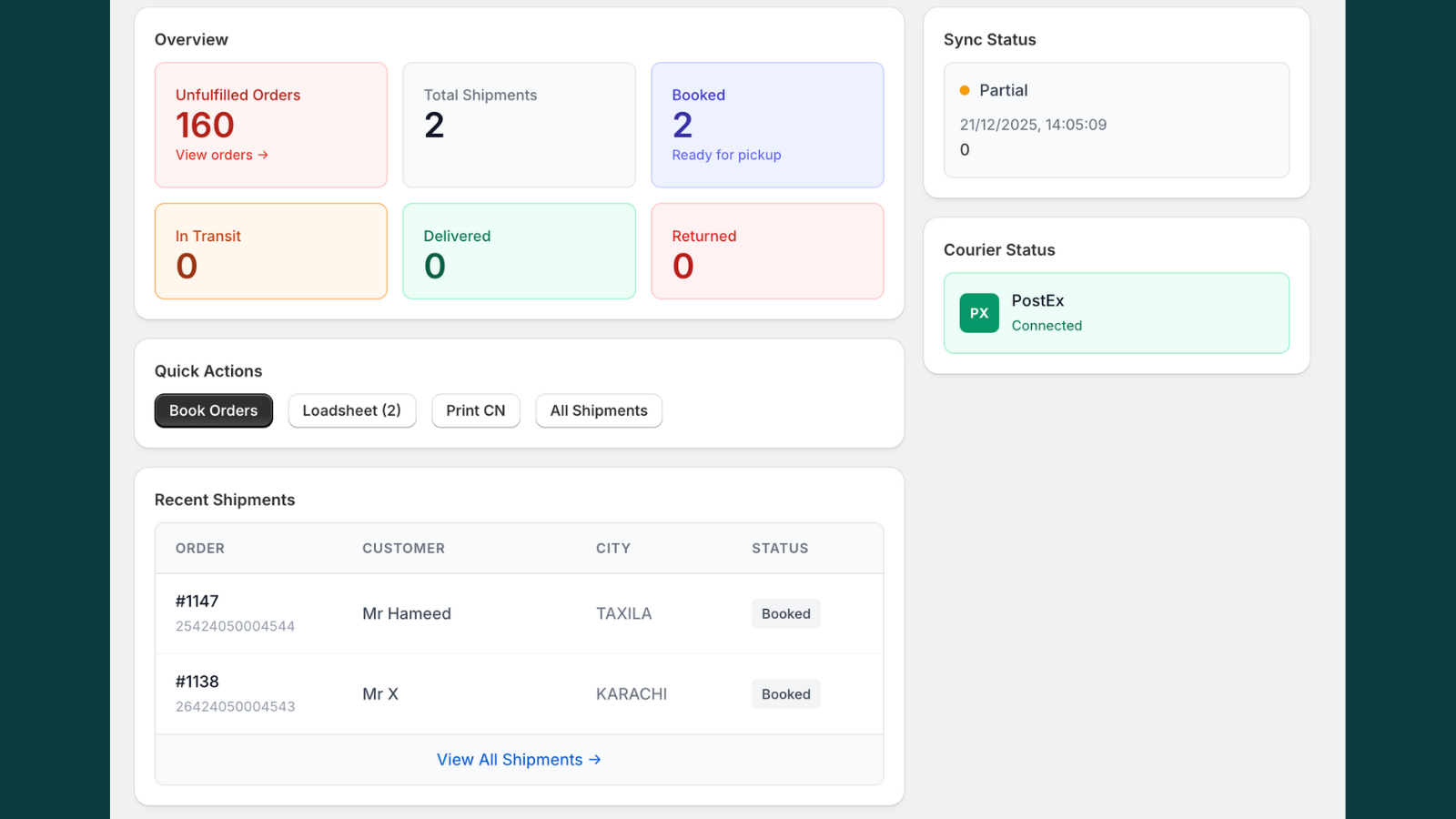This screenshot has width=1456, height=819.
Task: Click the In Transit overview card
Action: (x=270, y=251)
